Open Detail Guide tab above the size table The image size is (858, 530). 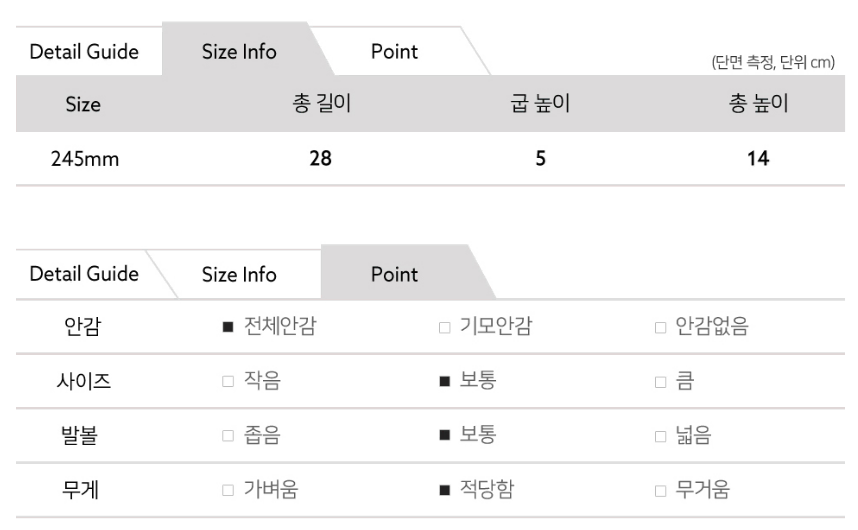coord(82,51)
